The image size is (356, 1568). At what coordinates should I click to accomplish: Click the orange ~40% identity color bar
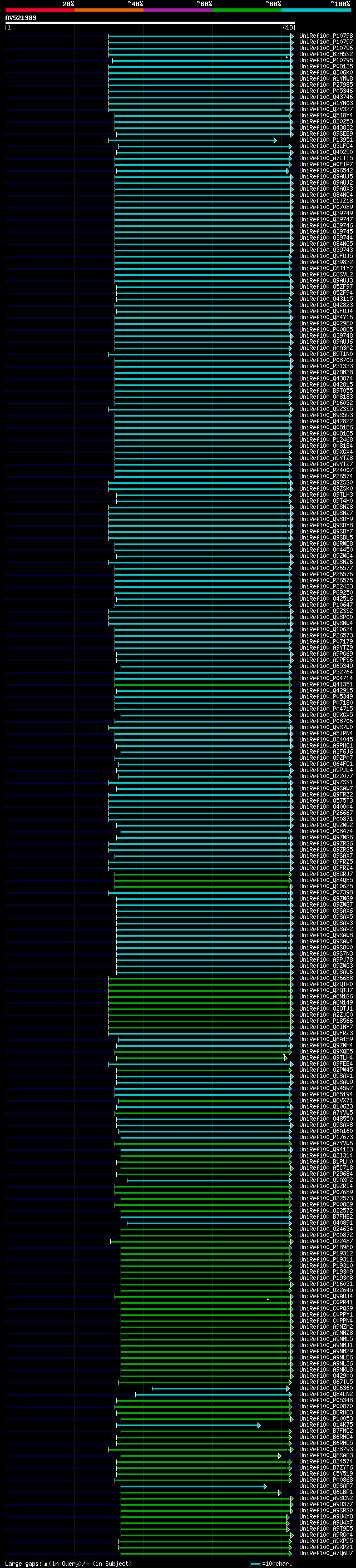pos(109,10)
